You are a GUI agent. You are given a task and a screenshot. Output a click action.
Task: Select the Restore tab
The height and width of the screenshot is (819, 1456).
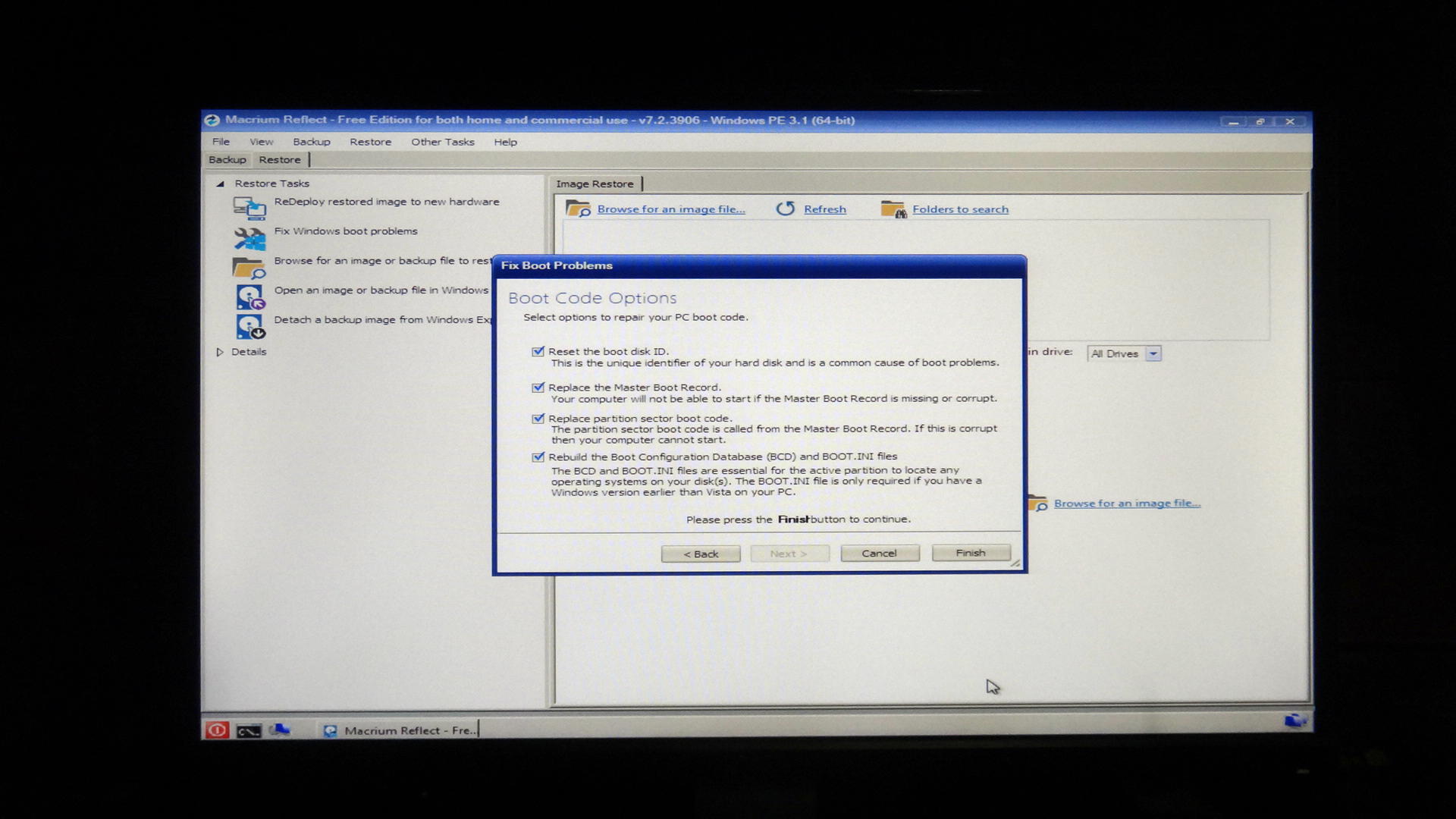point(280,160)
